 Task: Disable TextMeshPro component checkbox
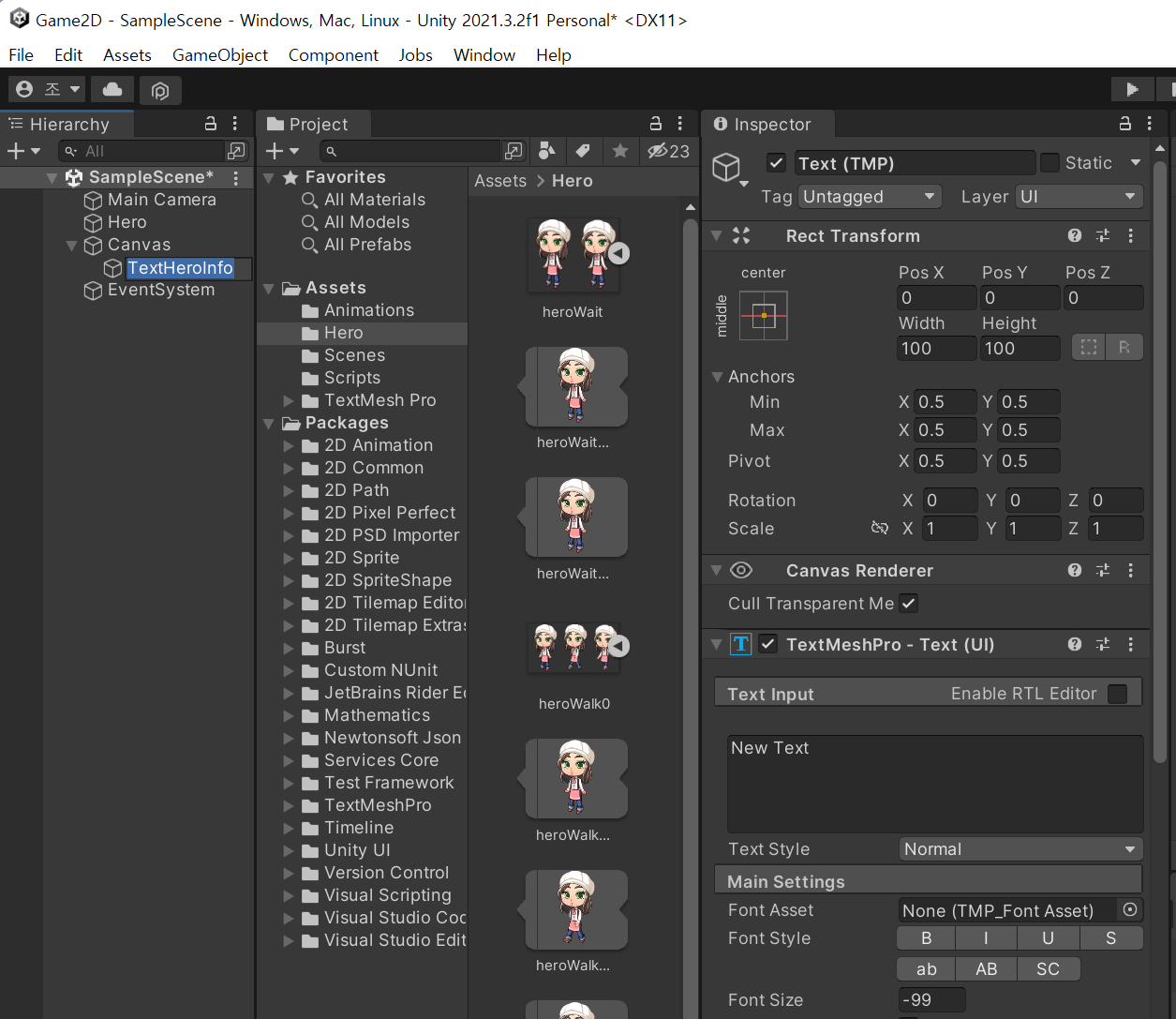tap(768, 645)
